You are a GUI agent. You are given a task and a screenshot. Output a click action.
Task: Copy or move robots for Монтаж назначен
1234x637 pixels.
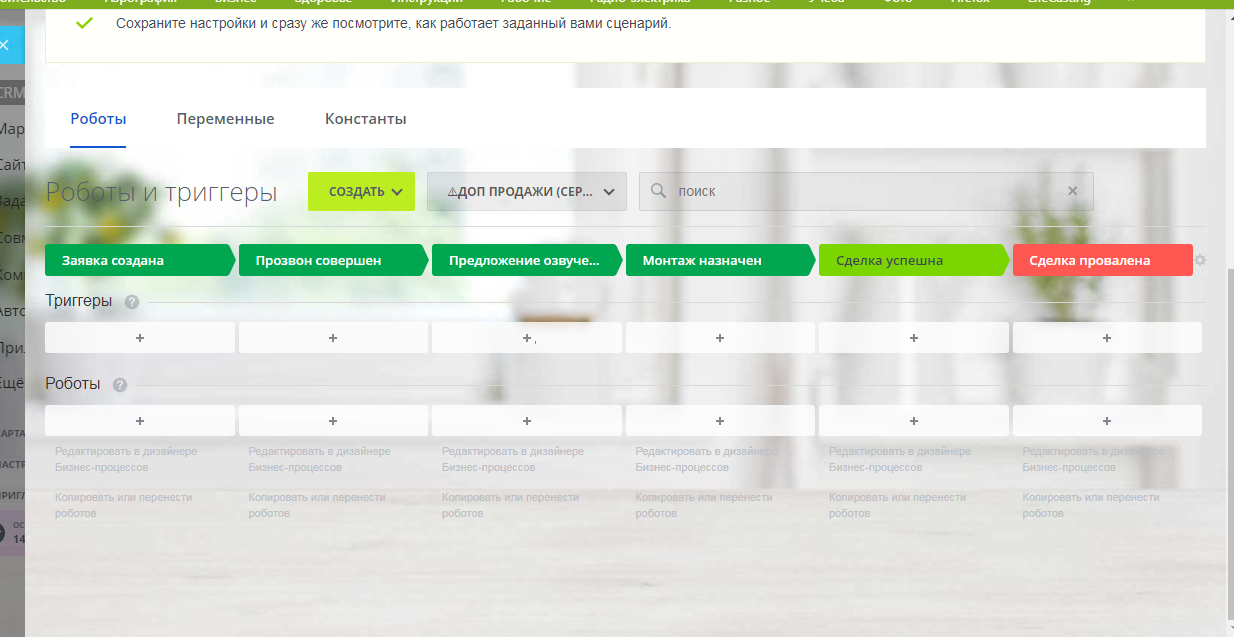pos(704,505)
